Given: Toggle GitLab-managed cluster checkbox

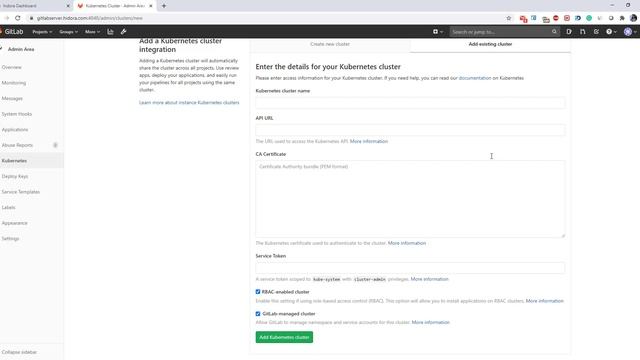Looking at the screenshot, I should pyautogui.click(x=258, y=313).
